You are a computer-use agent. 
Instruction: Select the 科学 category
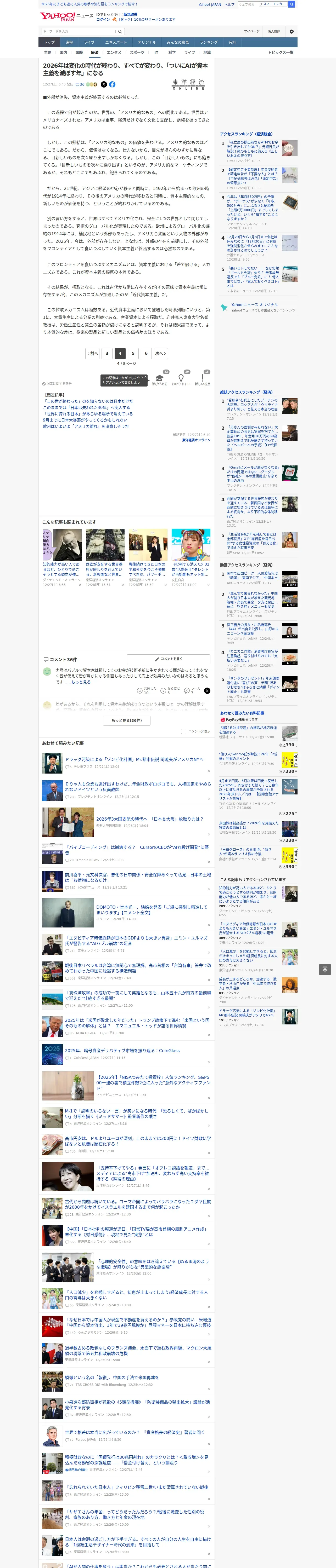tap(172, 52)
